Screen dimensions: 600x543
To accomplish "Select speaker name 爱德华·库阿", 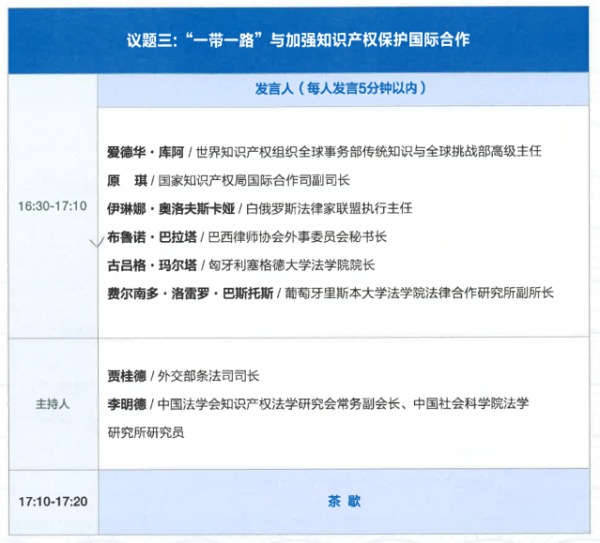I will [x=144, y=151].
